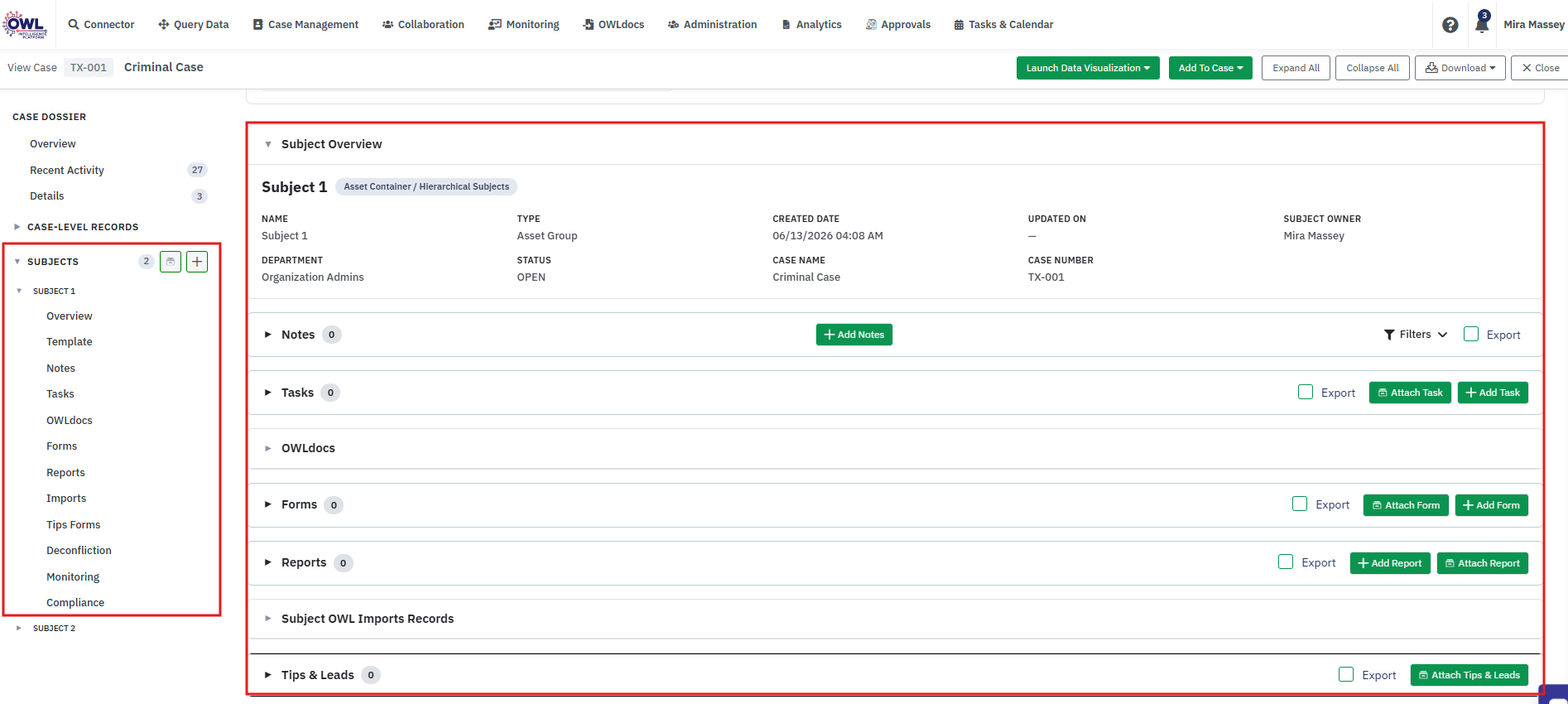1568x704 pixels.
Task: Click the Collaboration people icon
Action: coord(387,25)
